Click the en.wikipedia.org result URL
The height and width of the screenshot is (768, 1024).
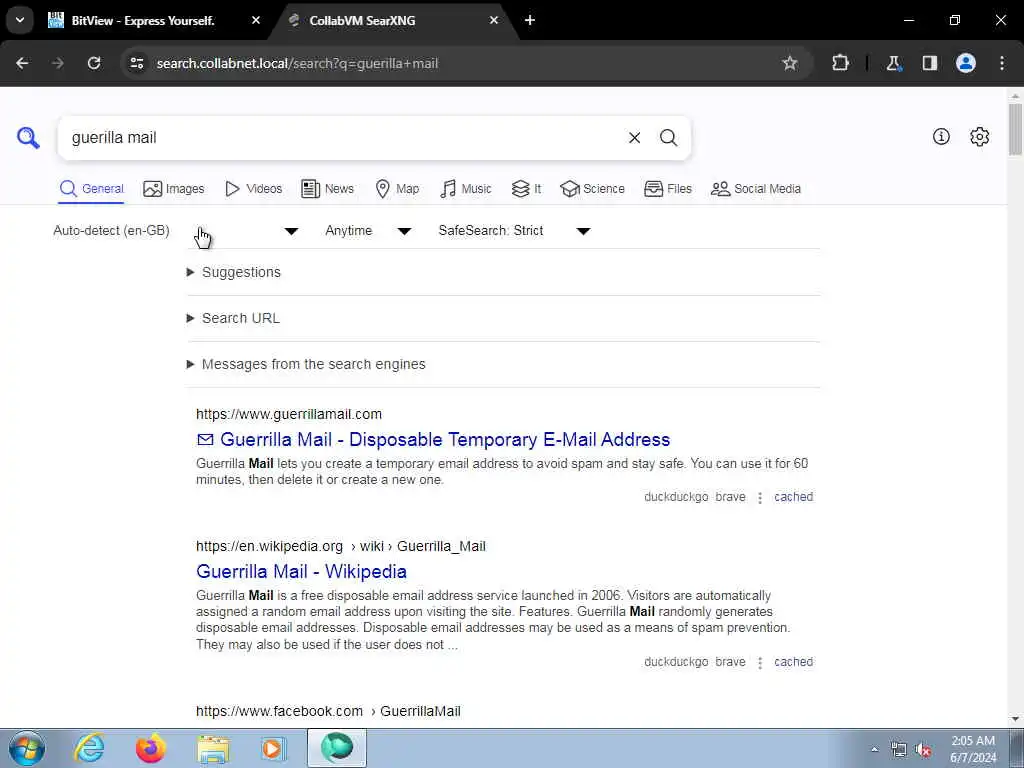point(341,546)
